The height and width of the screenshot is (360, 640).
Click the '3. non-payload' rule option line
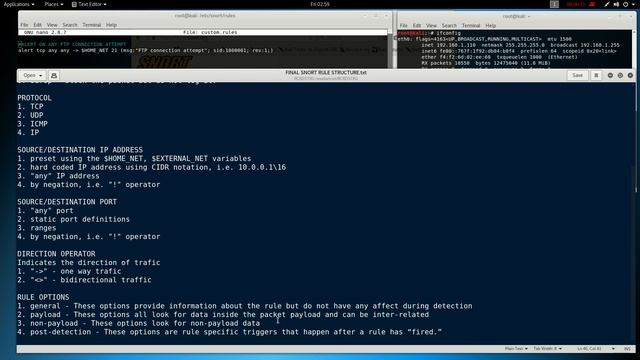tap(138, 323)
